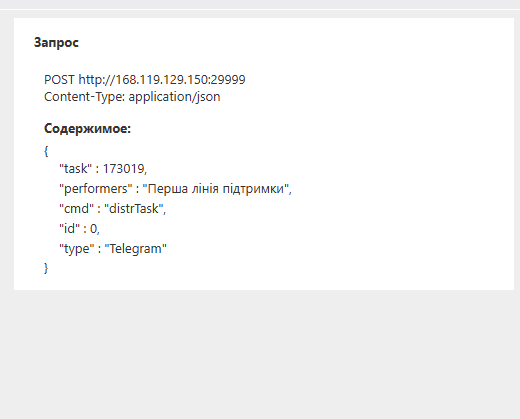The image size is (520, 419).
Task: Click the empty gray area below request panel
Action: 260,353
